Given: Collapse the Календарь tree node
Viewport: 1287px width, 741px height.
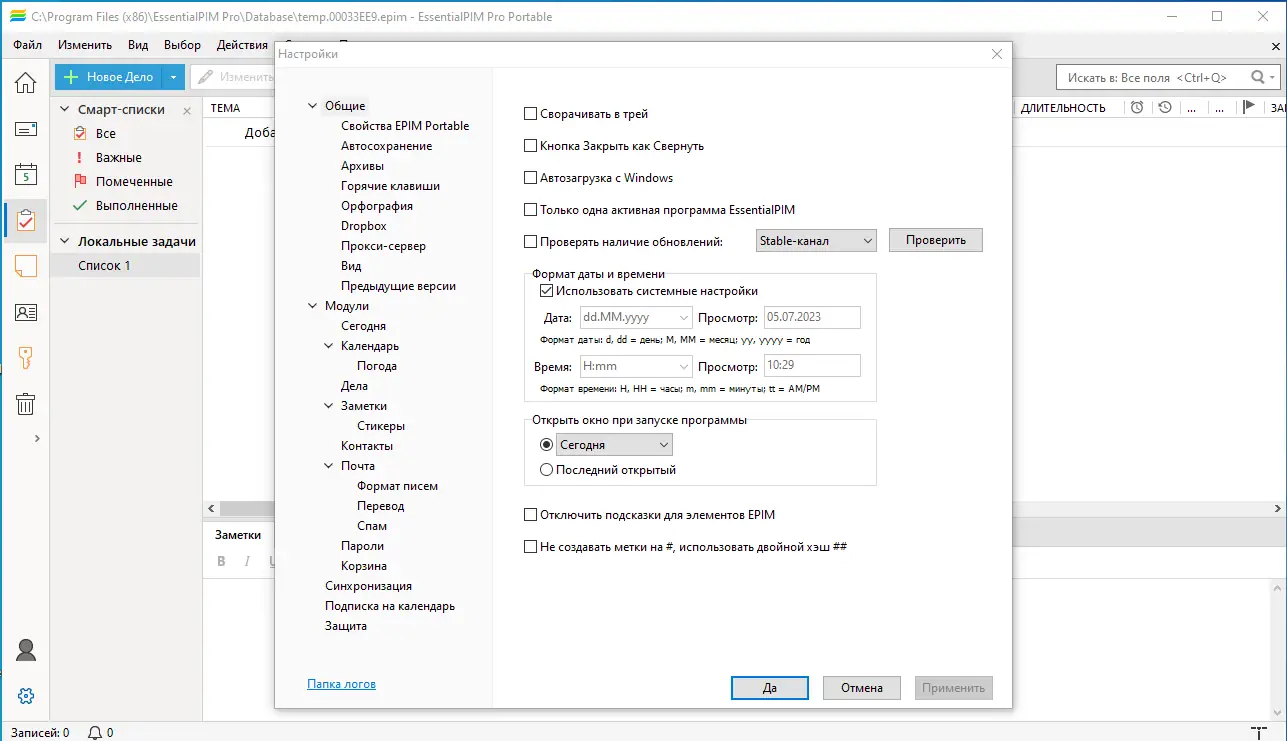Looking at the screenshot, I should pyautogui.click(x=329, y=346).
